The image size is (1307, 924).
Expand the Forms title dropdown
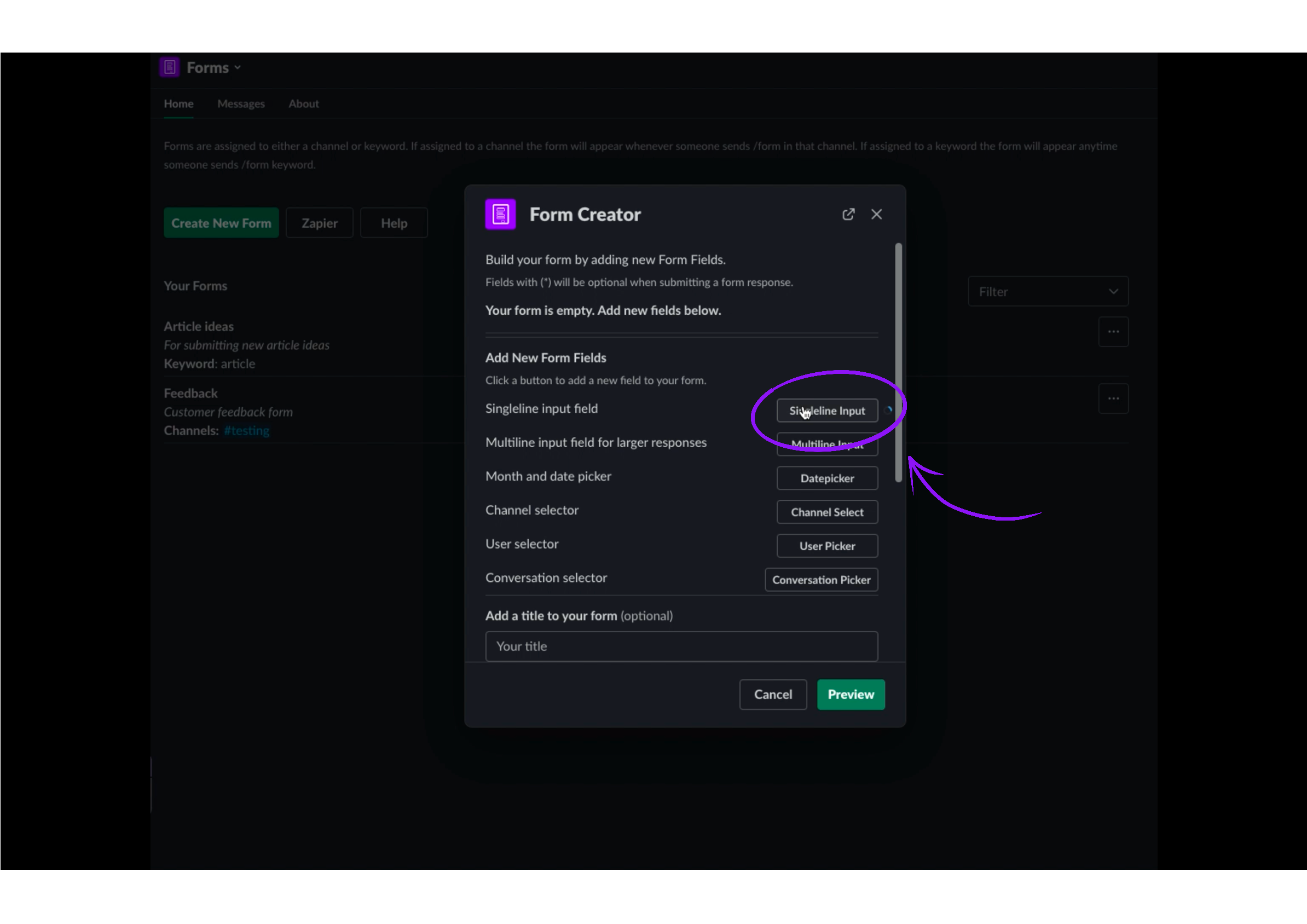click(238, 67)
